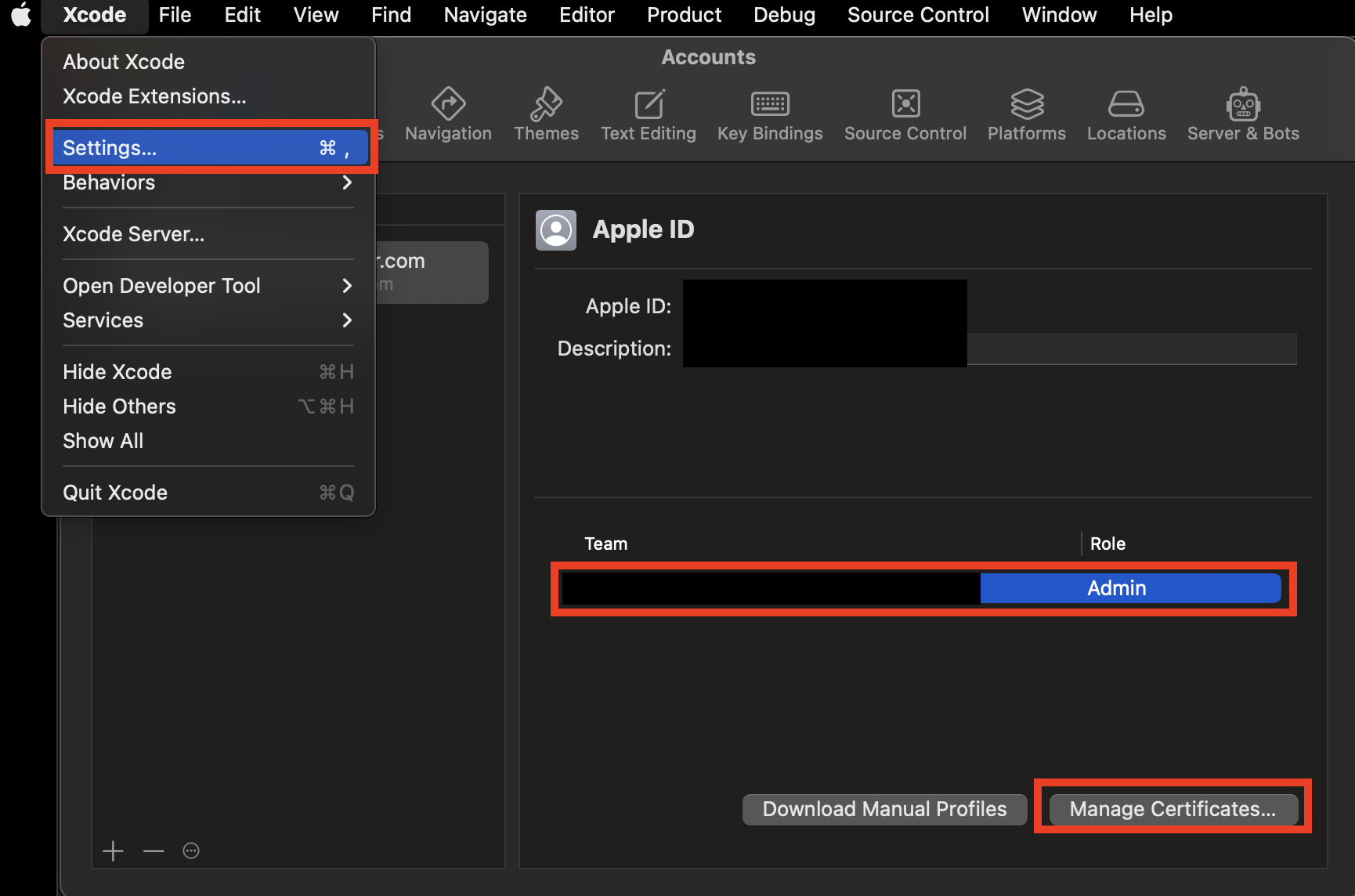Open the File menu
1355x896 pixels.
pos(175,15)
